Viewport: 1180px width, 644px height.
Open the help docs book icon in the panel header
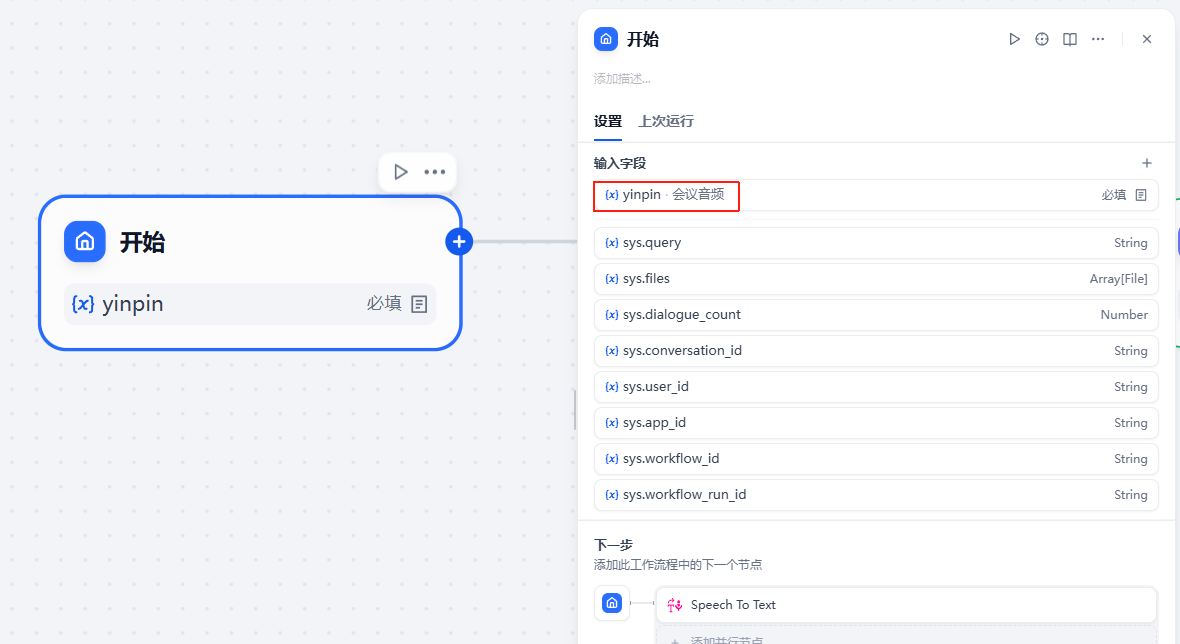1070,39
